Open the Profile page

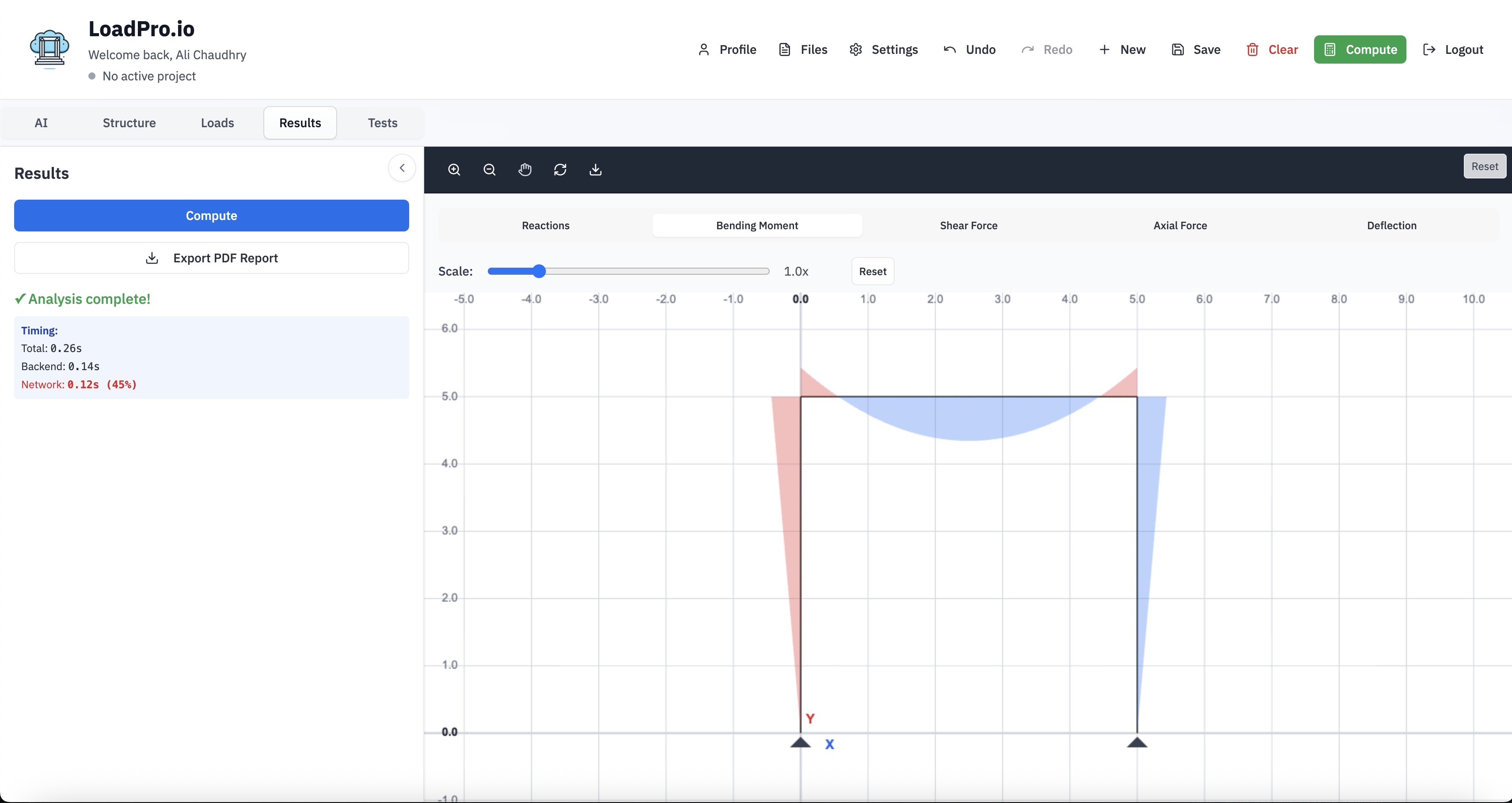coord(727,49)
